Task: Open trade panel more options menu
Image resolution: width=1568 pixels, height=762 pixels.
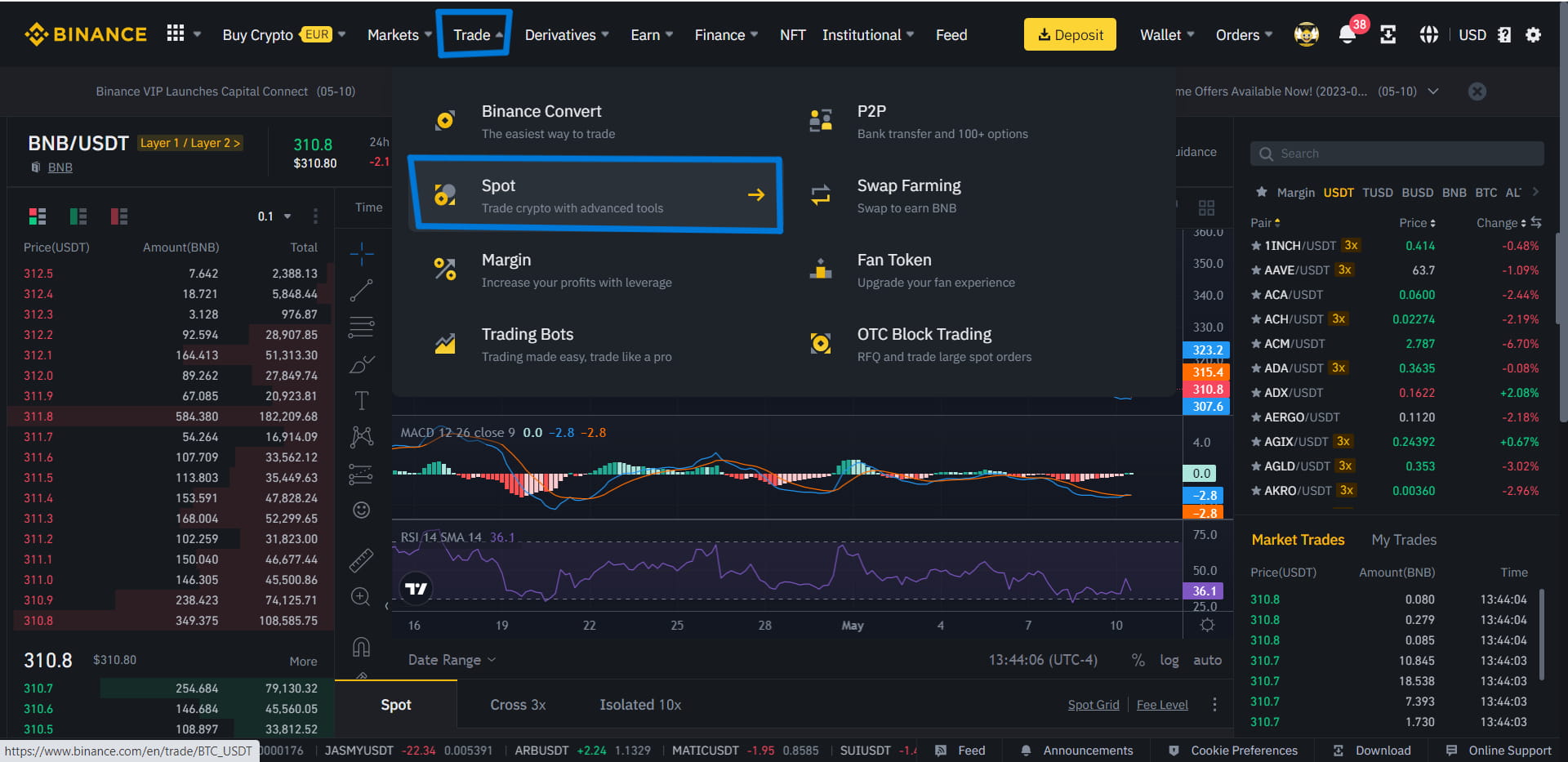Action: 1214,704
